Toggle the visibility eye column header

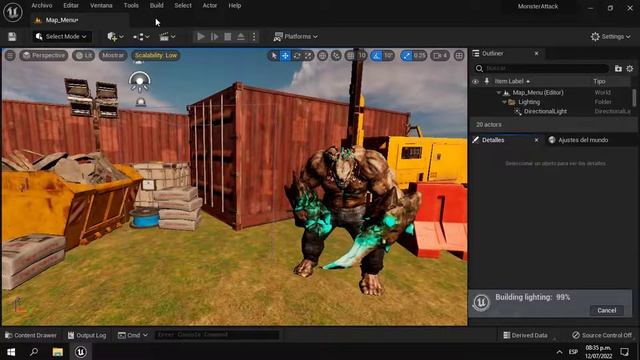pyautogui.click(x=475, y=81)
